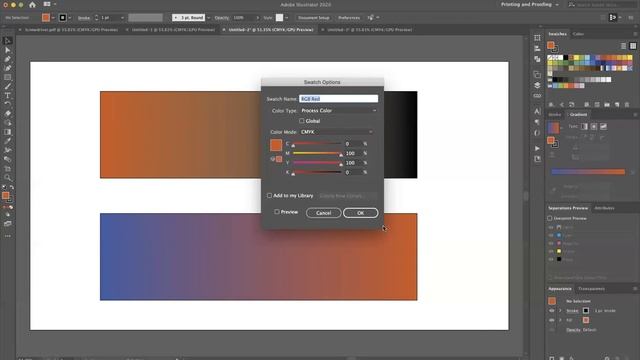Select the Direct Selection tool
This screenshot has width=640, height=360.
(x=7, y=50)
